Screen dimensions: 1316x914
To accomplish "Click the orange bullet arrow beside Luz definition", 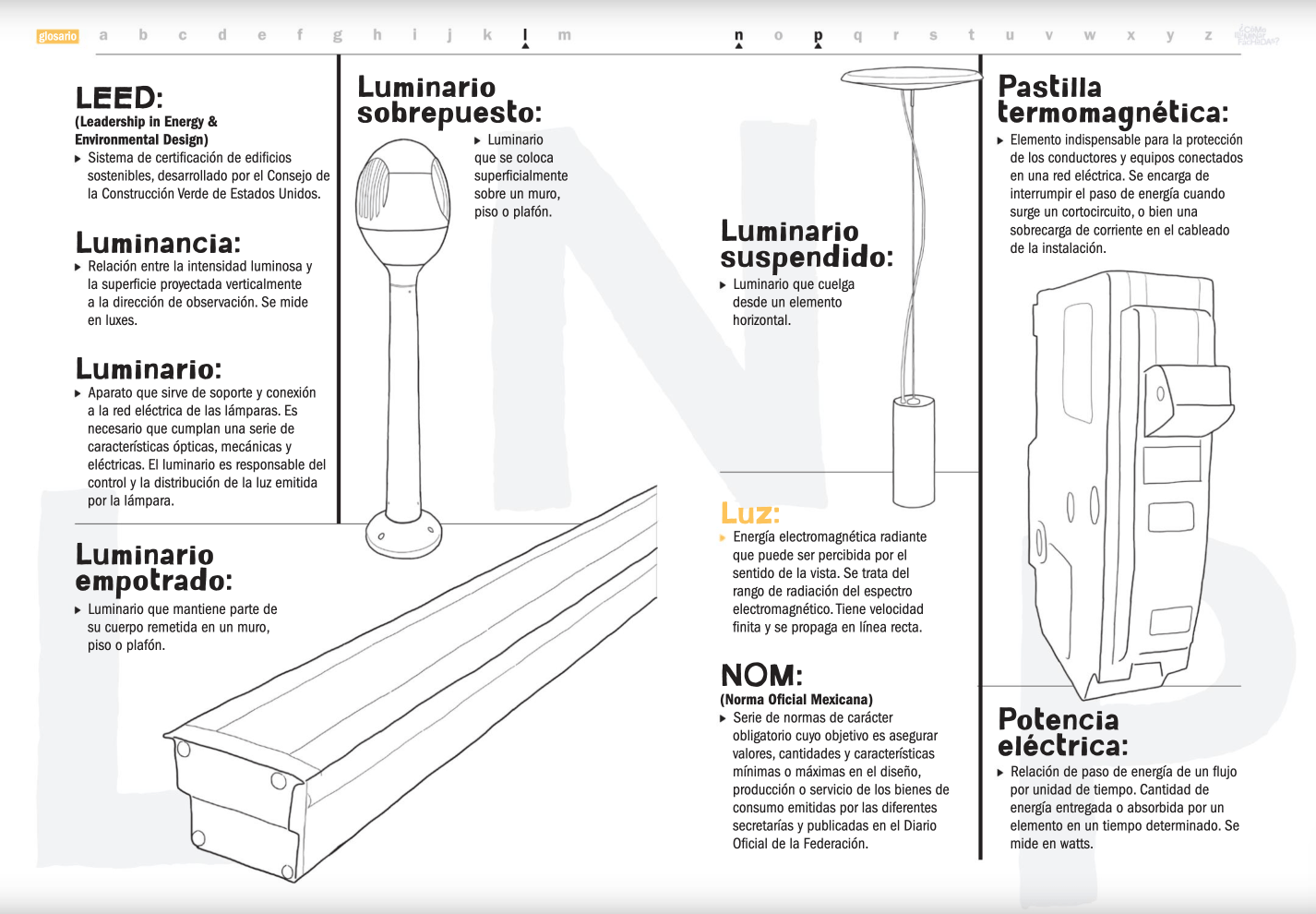I will [x=724, y=537].
